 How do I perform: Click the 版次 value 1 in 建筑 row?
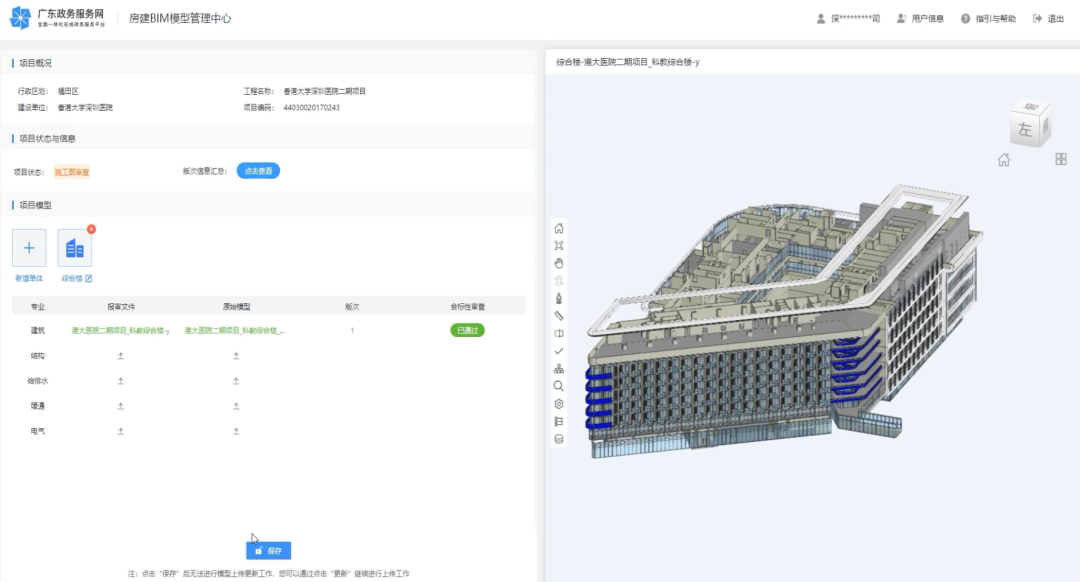click(x=352, y=331)
